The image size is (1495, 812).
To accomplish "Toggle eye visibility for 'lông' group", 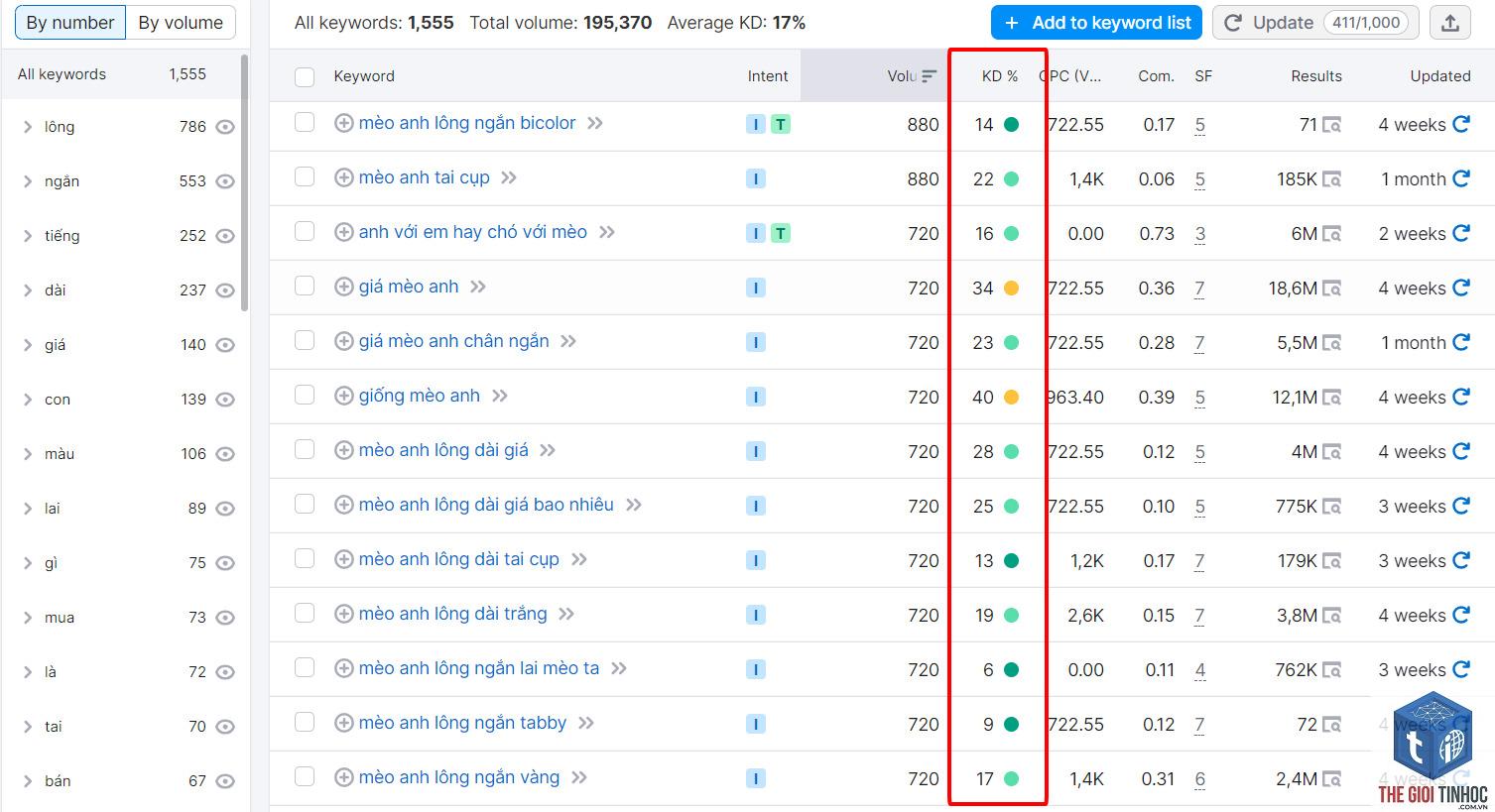I will click(x=225, y=127).
